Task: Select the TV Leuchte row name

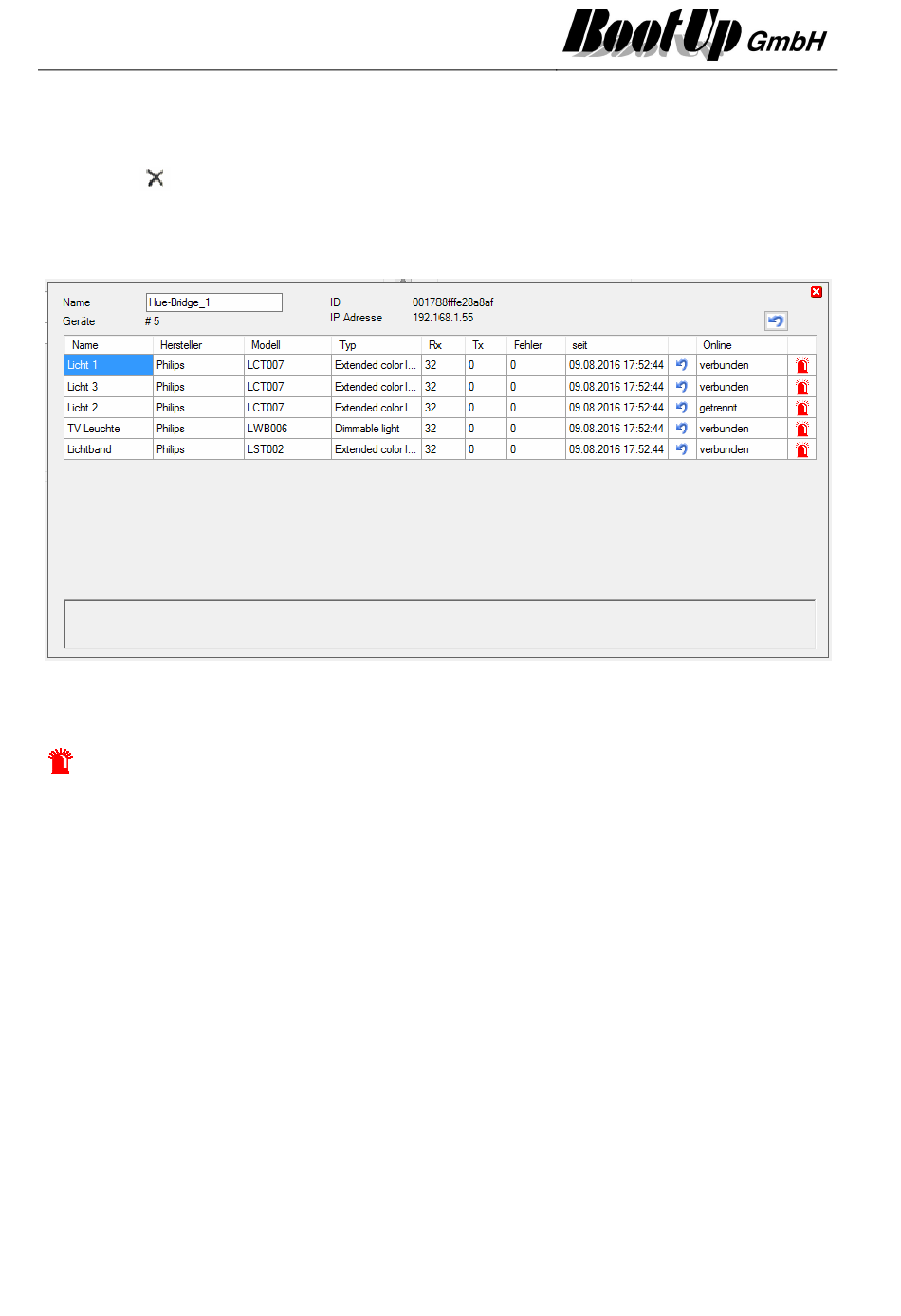Action: pyautogui.click(x=108, y=429)
